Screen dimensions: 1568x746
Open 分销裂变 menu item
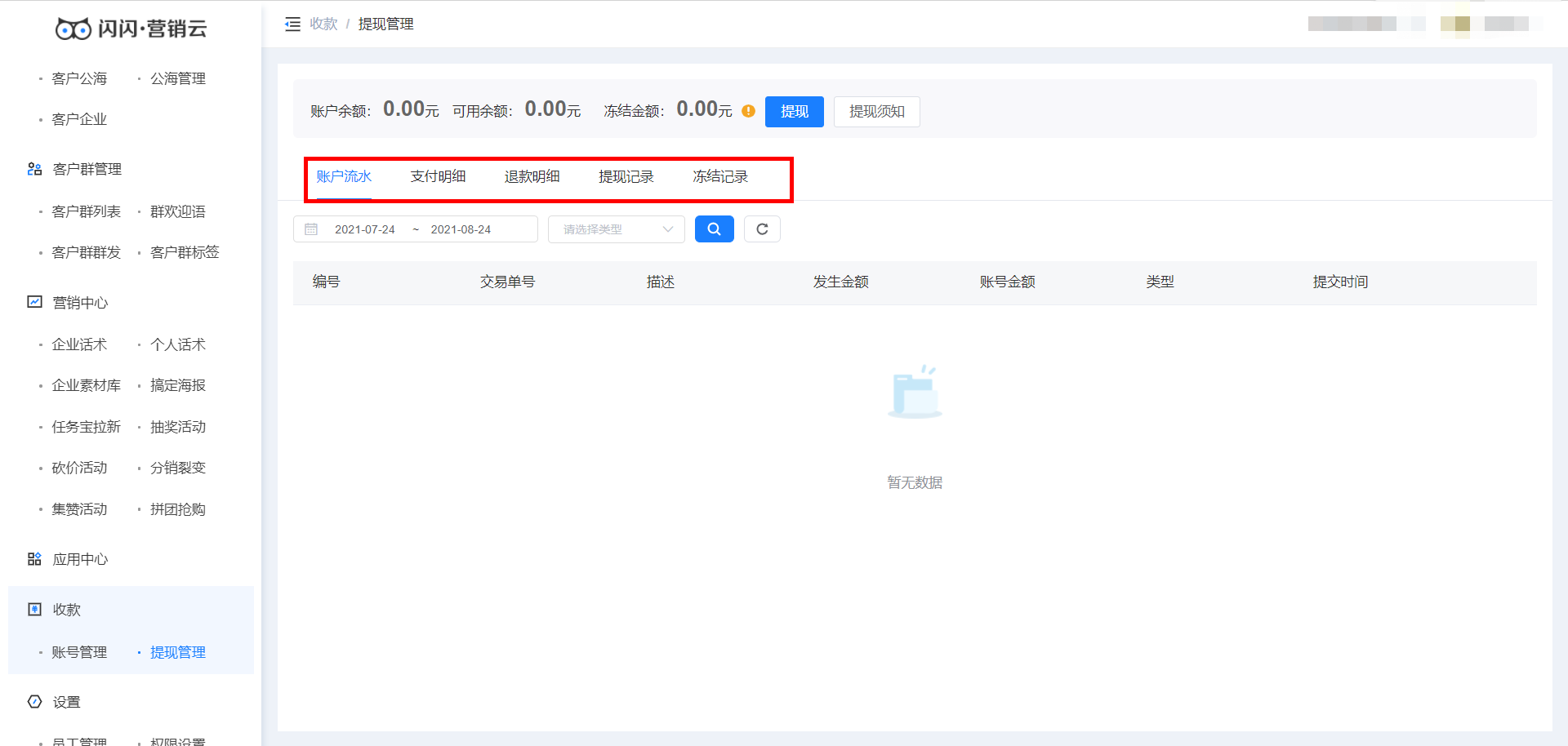(178, 468)
